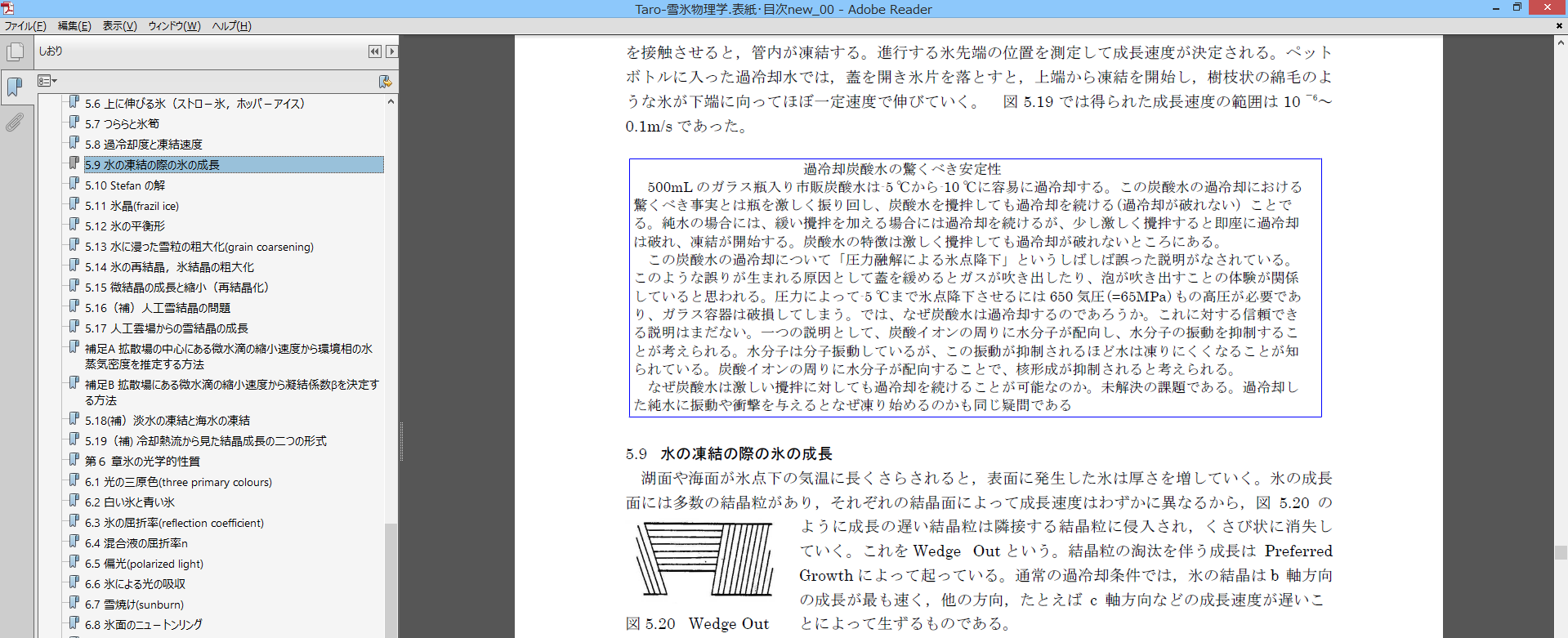Screen dimensions: 1568x638
Task: Open the bookmark options dropdown menu
Action: click(x=47, y=81)
